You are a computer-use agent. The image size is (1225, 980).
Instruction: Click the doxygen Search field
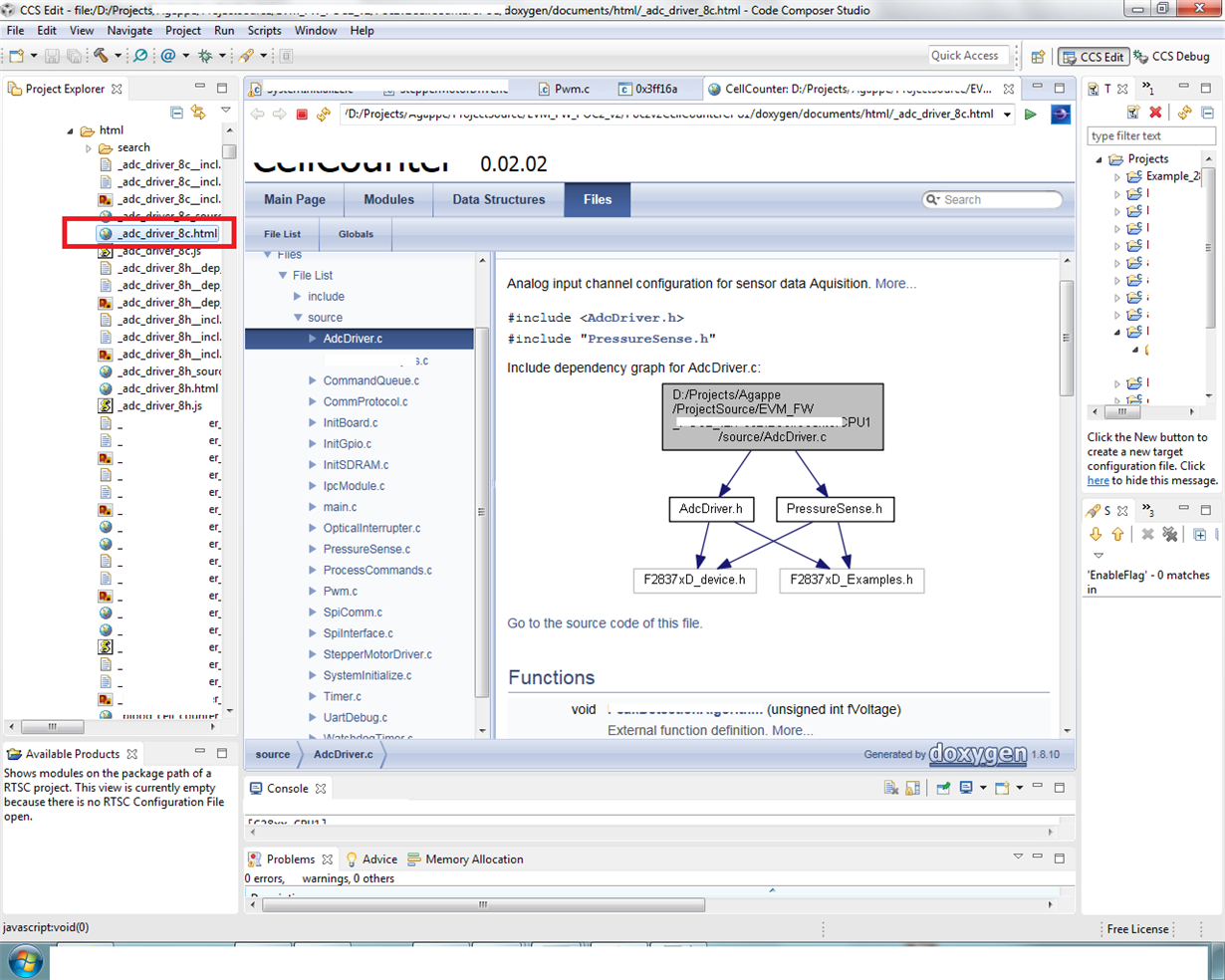point(992,199)
